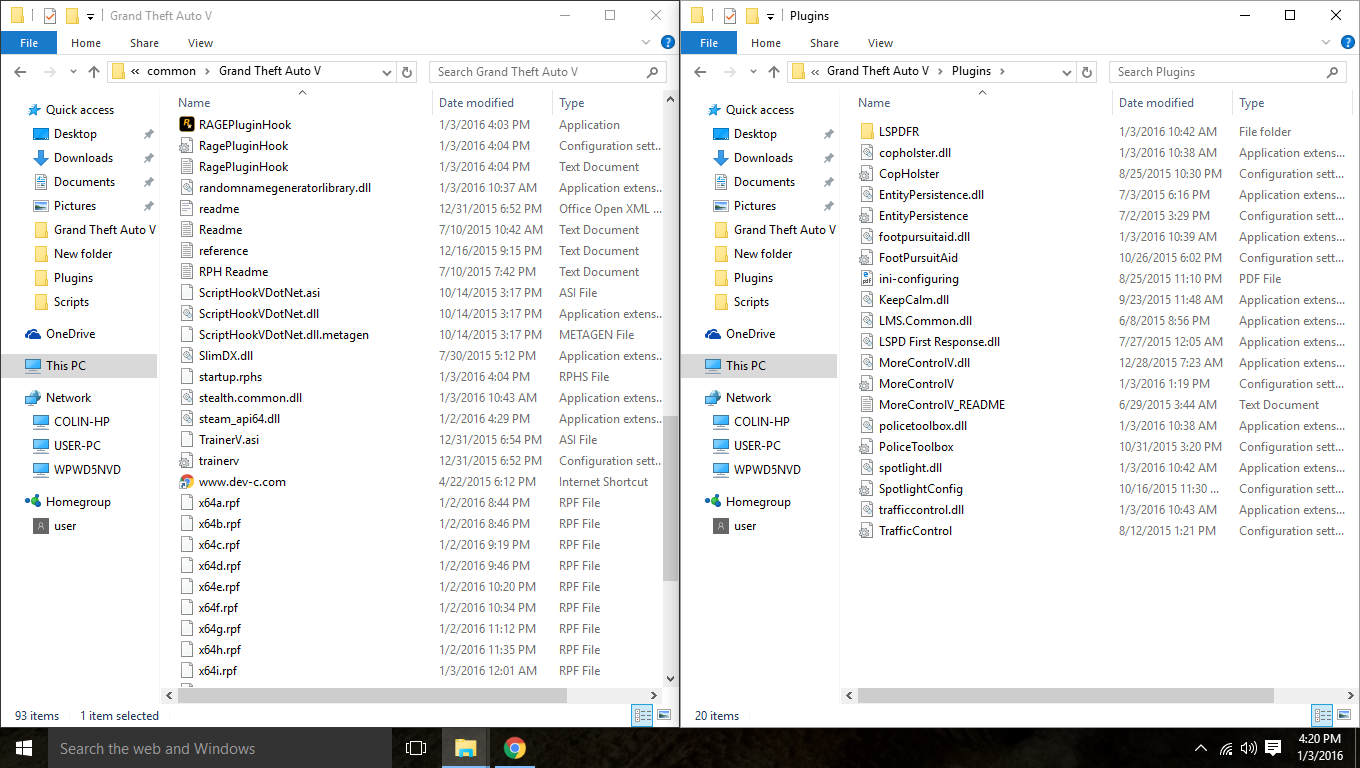Refresh the Plugins folder view

click(x=1087, y=72)
